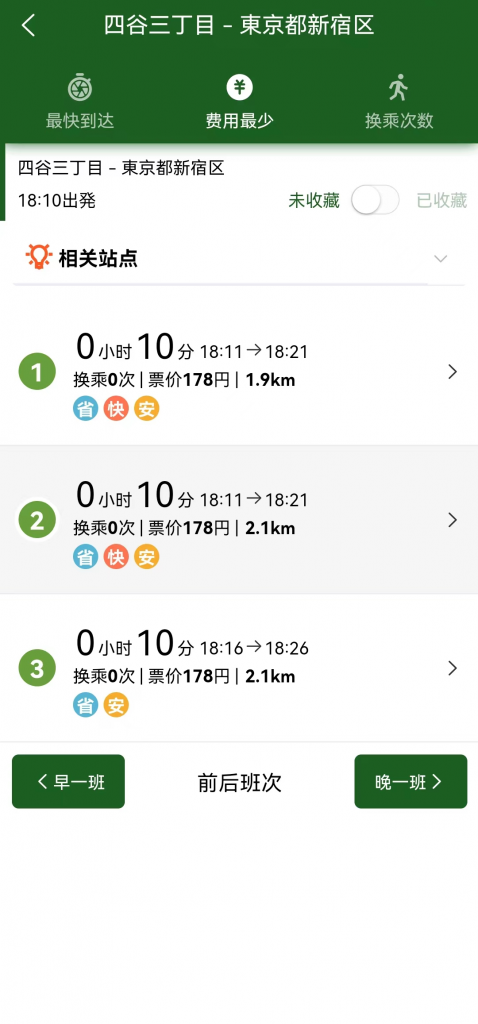The width and height of the screenshot is (478, 1024).
Task: Toggle the favorite 收藏 switch
Action: [375, 200]
